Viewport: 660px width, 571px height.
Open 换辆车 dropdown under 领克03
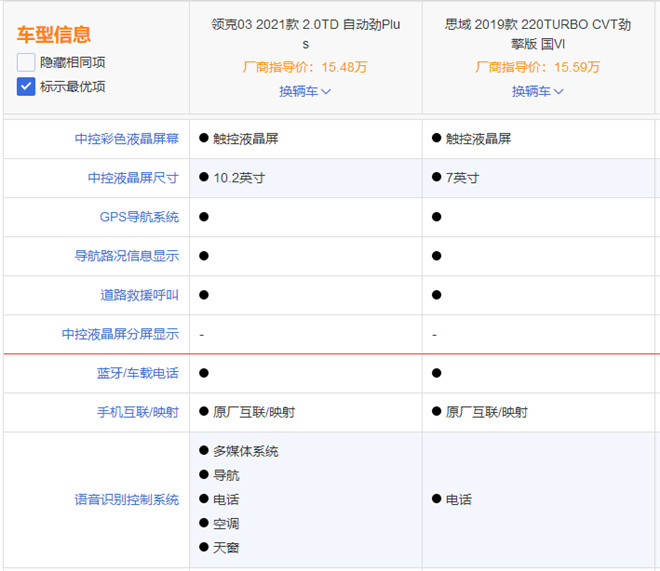click(305, 91)
